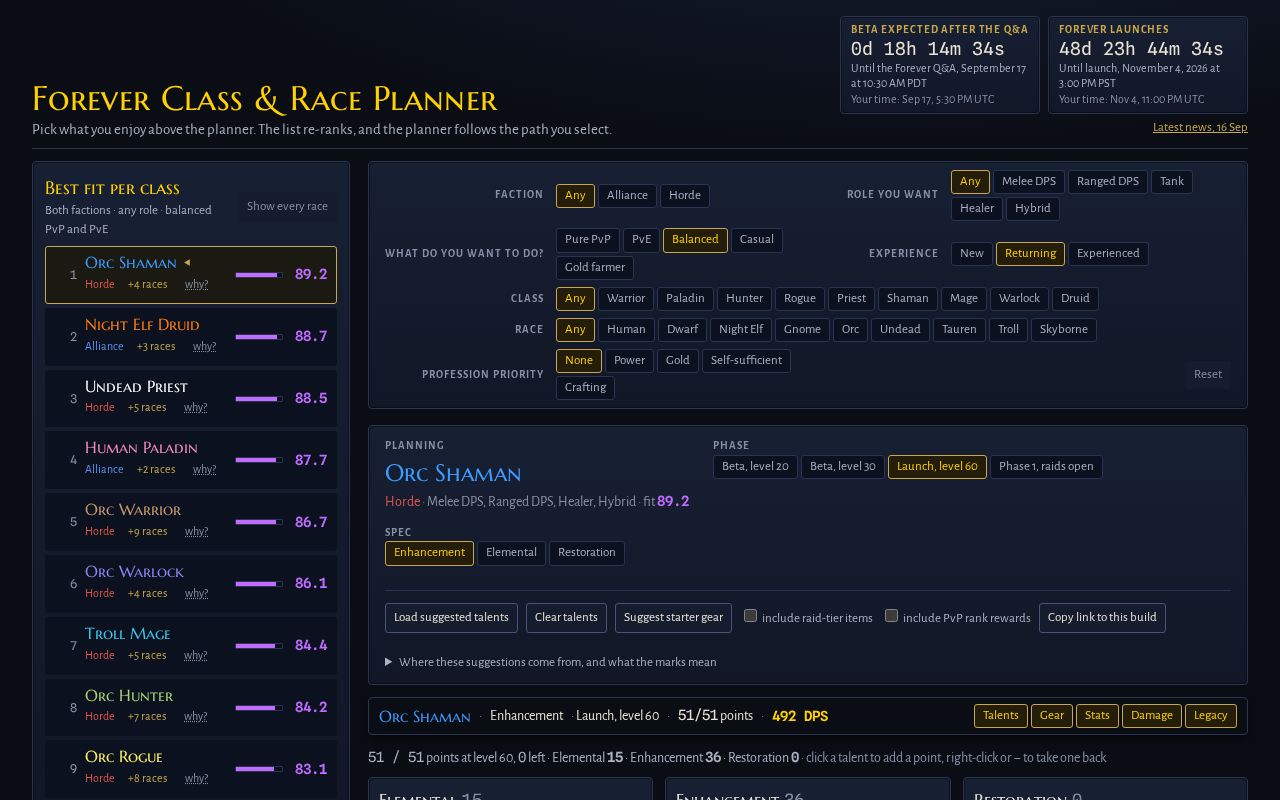Open the Legacy section
This screenshot has width=1280, height=800.
[x=1211, y=716]
